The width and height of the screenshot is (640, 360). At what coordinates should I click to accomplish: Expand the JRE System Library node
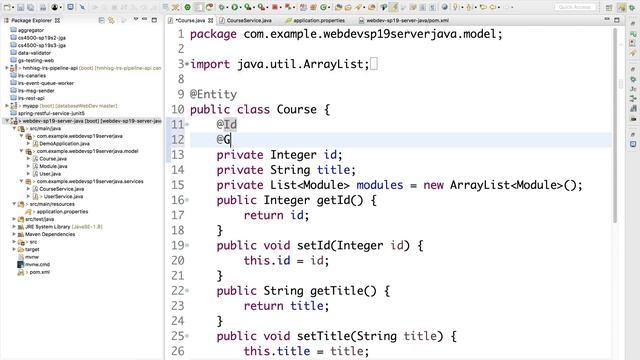click(14, 227)
